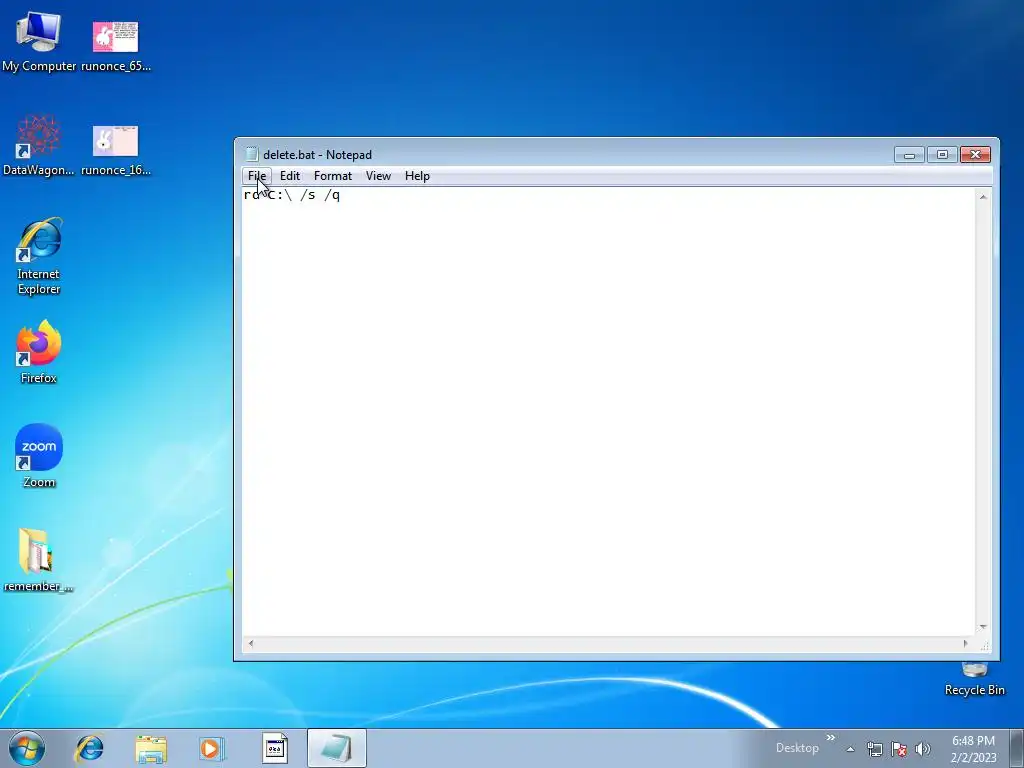Click the batch file taskbar item

click(x=275, y=748)
